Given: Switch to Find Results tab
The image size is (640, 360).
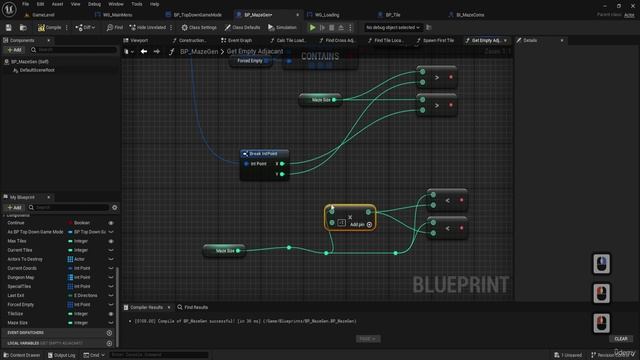Looking at the screenshot, I should (x=192, y=307).
